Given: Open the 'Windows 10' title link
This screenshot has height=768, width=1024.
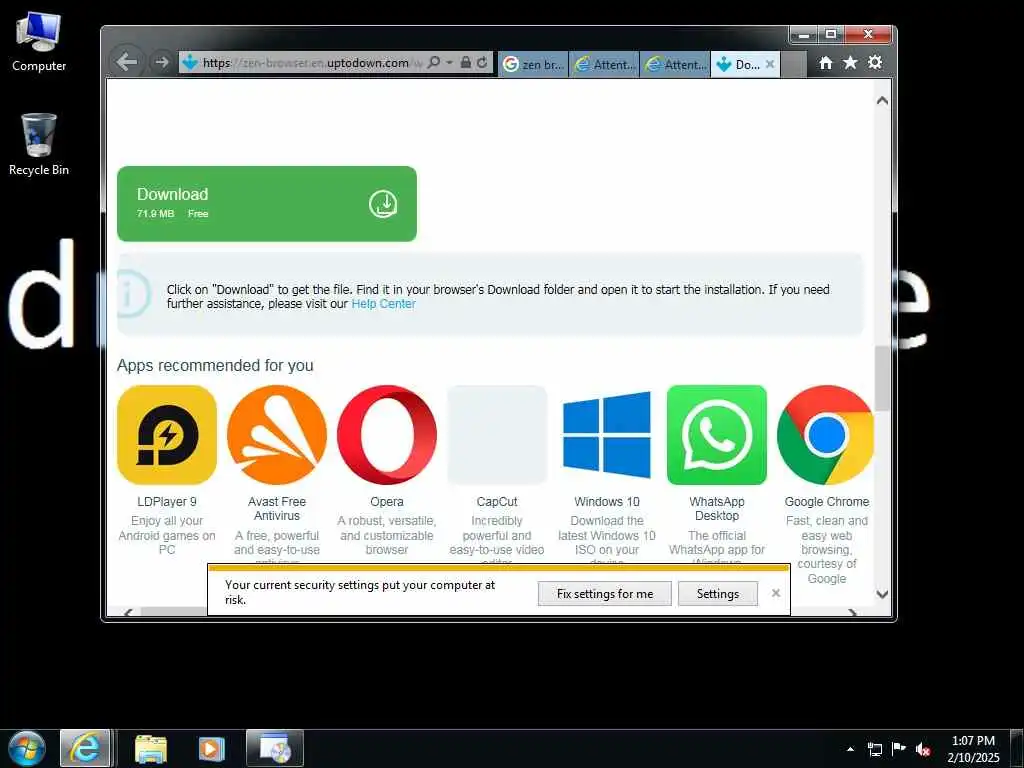Looking at the screenshot, I should tap(607, 502).
